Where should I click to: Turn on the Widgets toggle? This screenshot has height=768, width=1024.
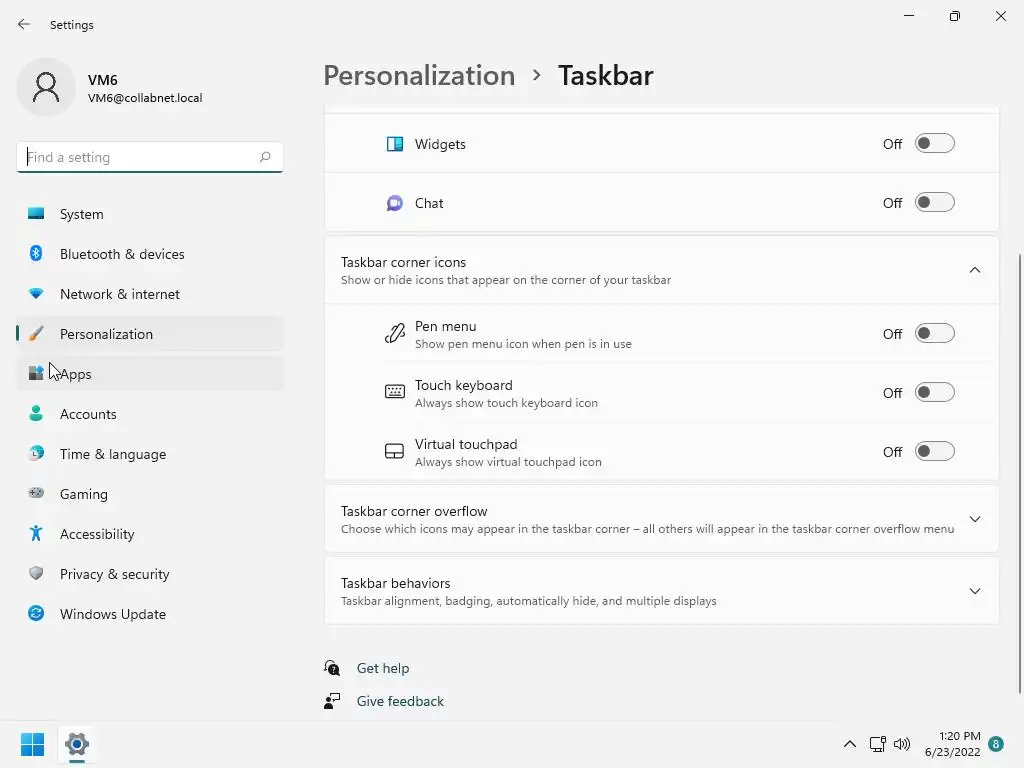tap(935, 144)
